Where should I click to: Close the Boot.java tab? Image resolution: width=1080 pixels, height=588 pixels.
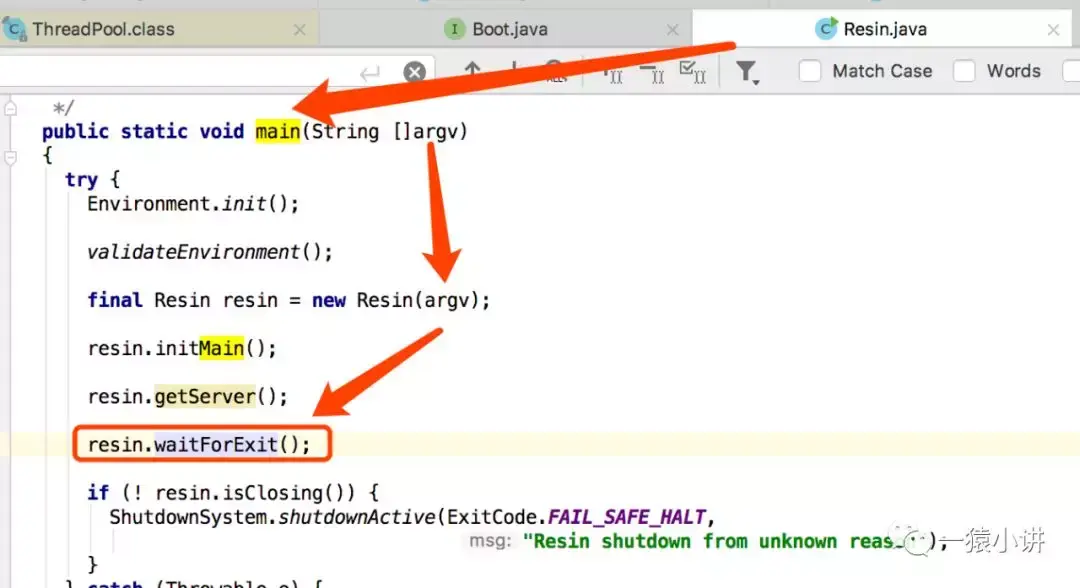click(x=672, y=30)
